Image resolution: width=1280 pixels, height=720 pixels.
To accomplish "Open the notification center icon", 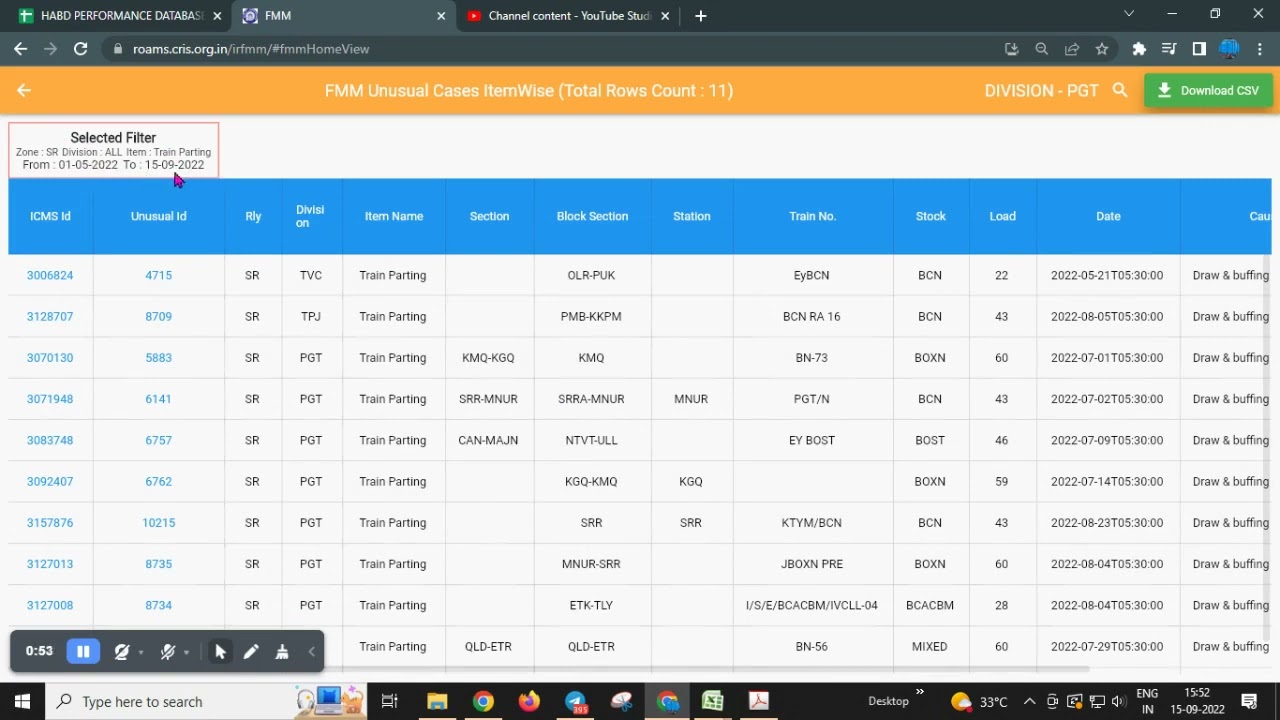I will 1249,701.
